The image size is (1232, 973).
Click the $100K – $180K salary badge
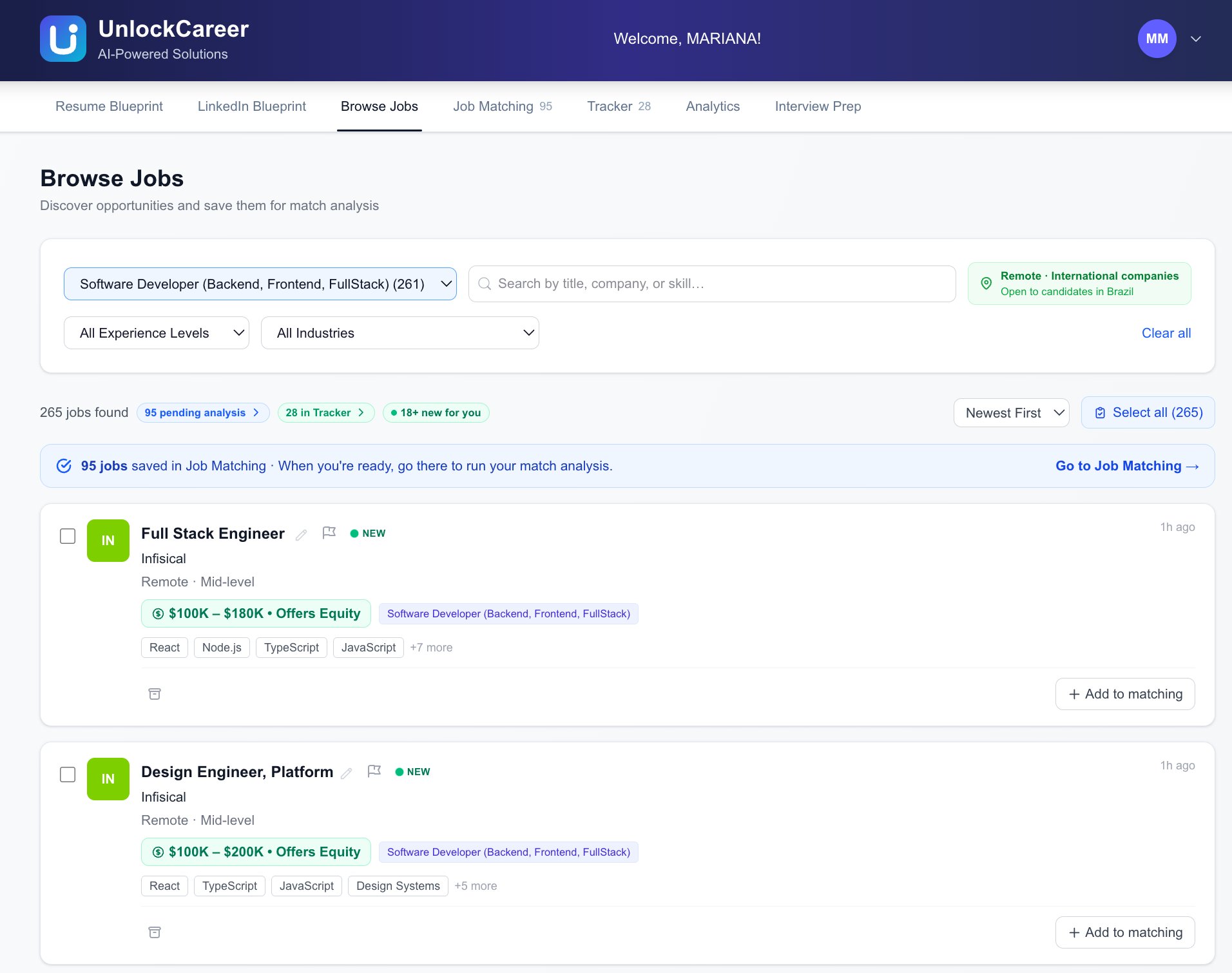tap(256, 613)
